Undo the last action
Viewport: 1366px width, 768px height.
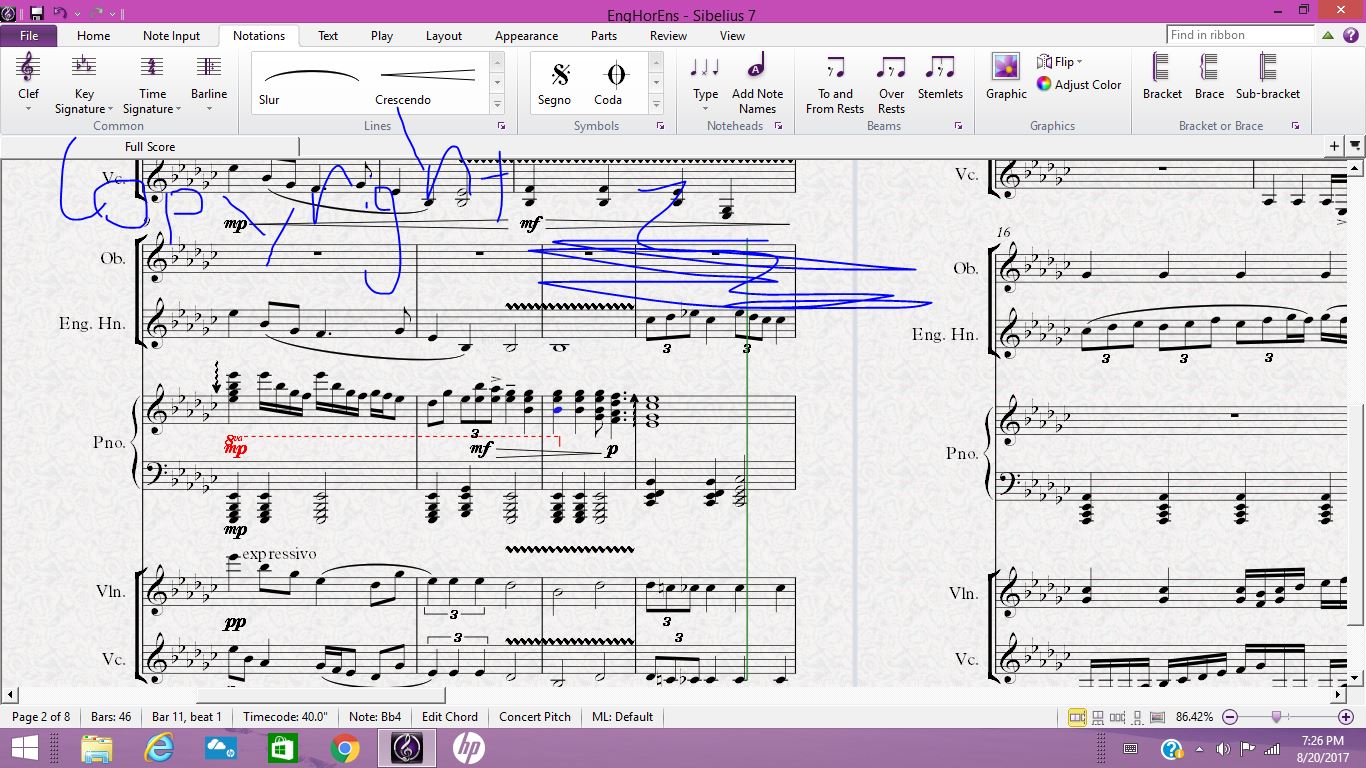click(x=60, y=13)
